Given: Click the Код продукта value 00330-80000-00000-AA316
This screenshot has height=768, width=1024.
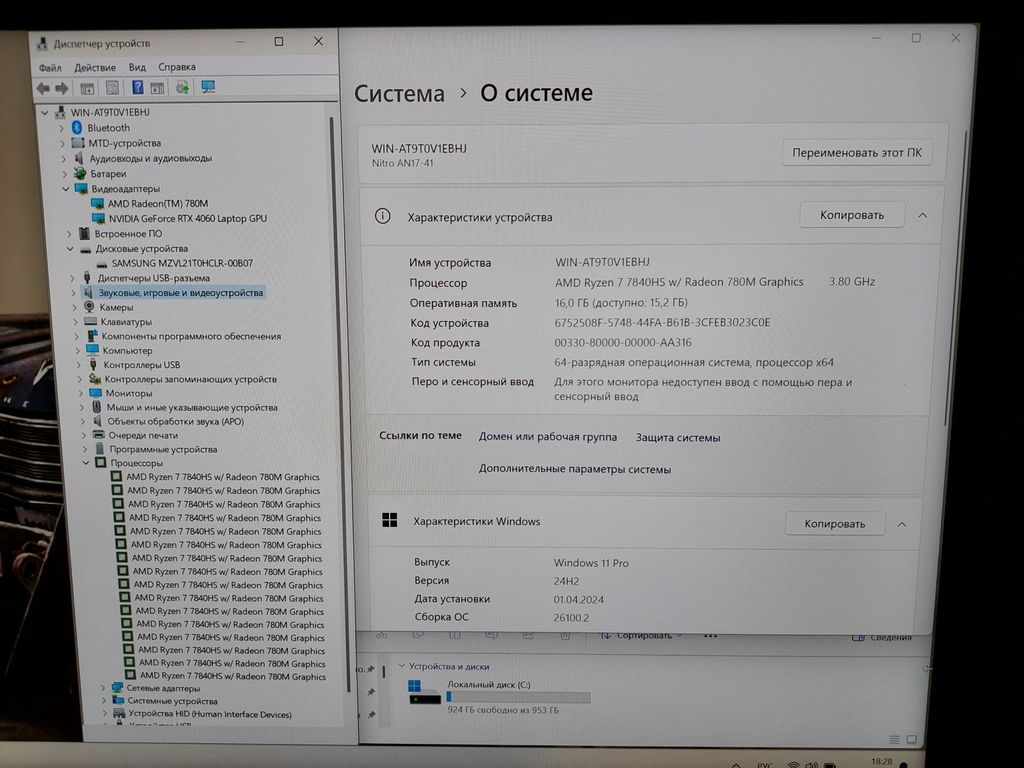Looking at the screenshot, I should point(623,342).
